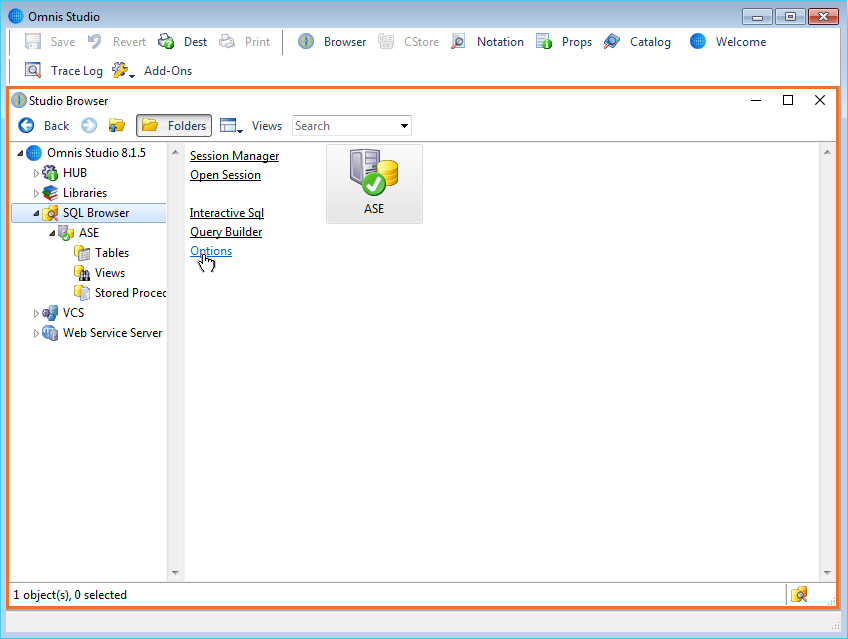Click the Libraries books icon in tree

tap(50, 193)
